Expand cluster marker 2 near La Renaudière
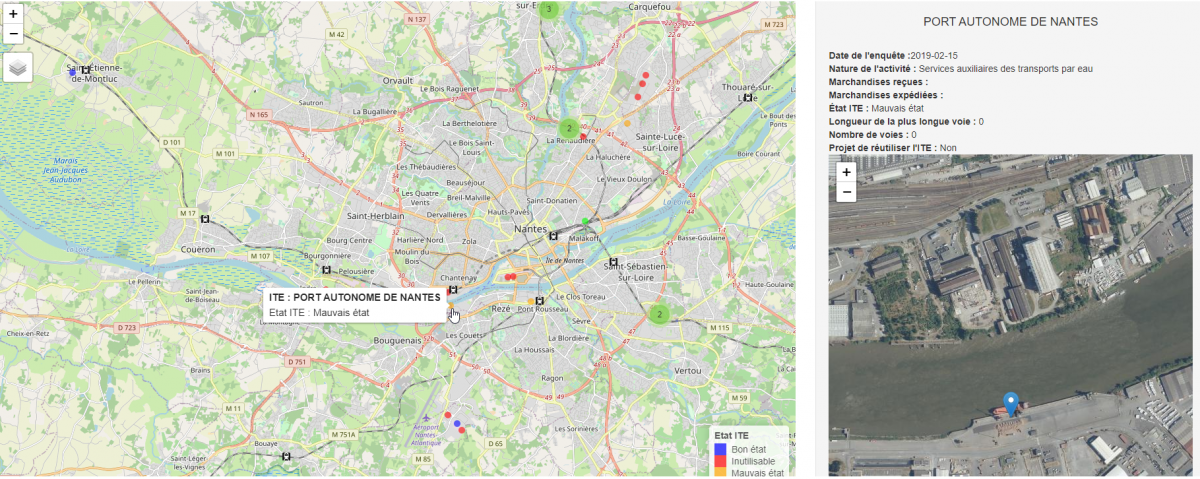The image size is (1200, 479). pyautogui.click(x=568, y=128)
